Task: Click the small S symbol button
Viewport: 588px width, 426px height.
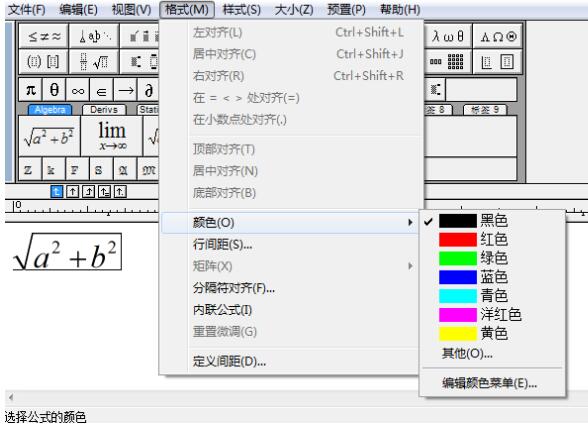Action: tap(101, 169)
